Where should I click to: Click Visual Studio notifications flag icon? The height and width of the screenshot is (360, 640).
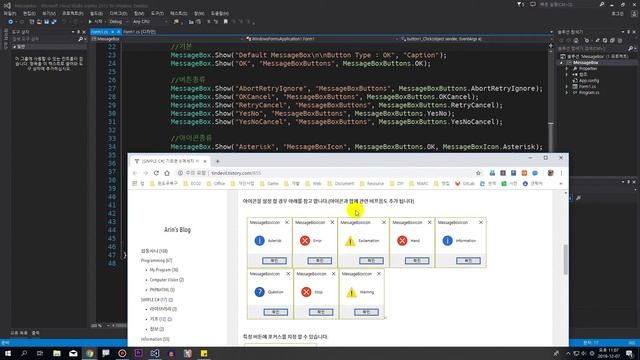tap(520, 4)
